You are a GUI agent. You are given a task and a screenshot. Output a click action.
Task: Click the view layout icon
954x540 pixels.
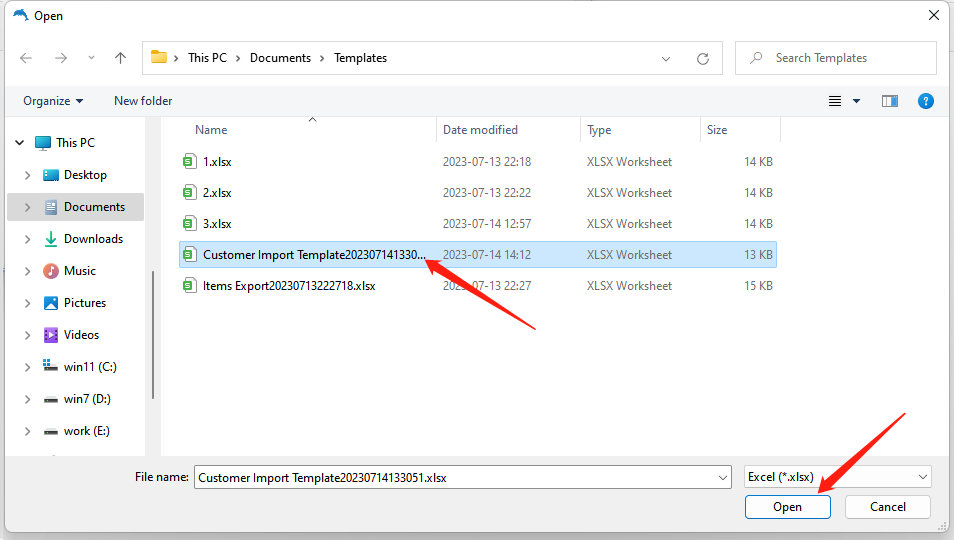[835, 101]
